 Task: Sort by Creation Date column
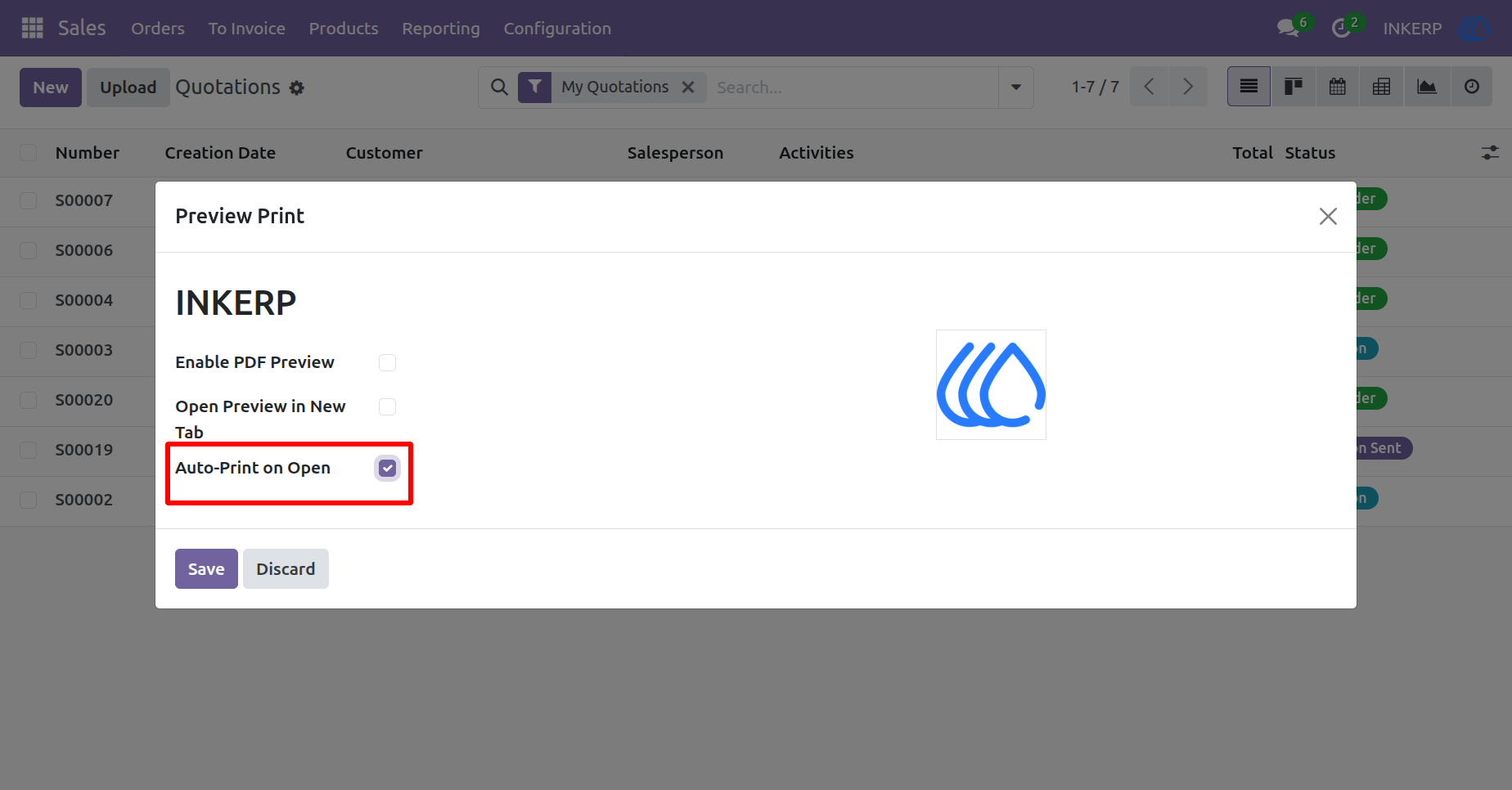[x=220, y=153]
